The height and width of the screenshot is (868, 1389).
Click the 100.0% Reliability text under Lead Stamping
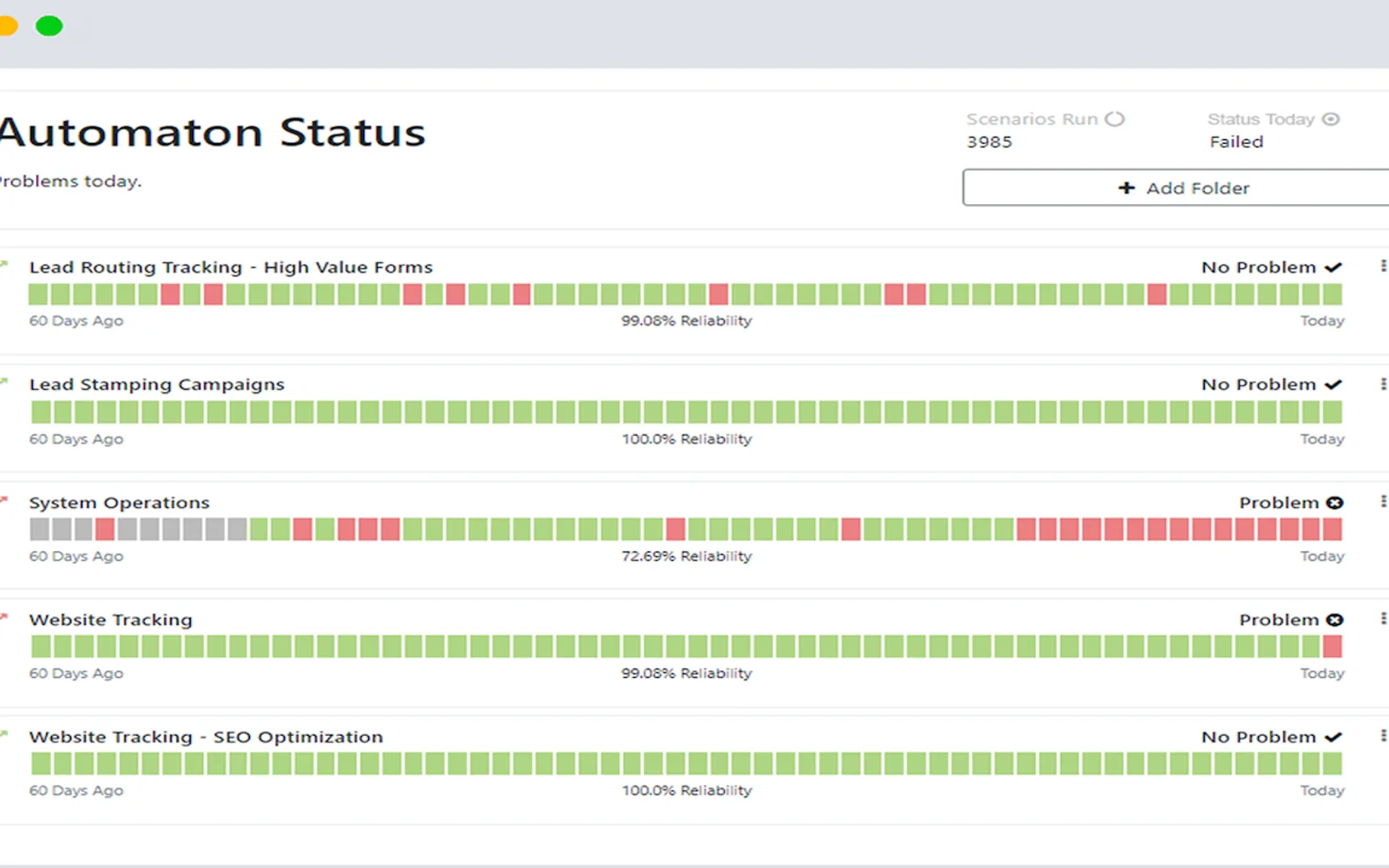pos(687,439)
